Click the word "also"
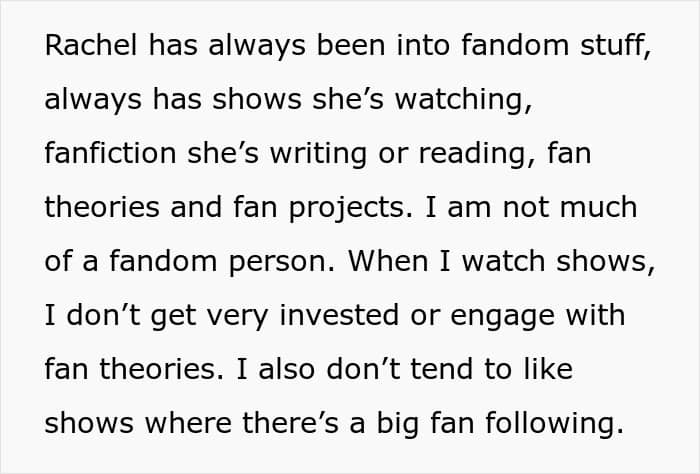 [287, 369]
